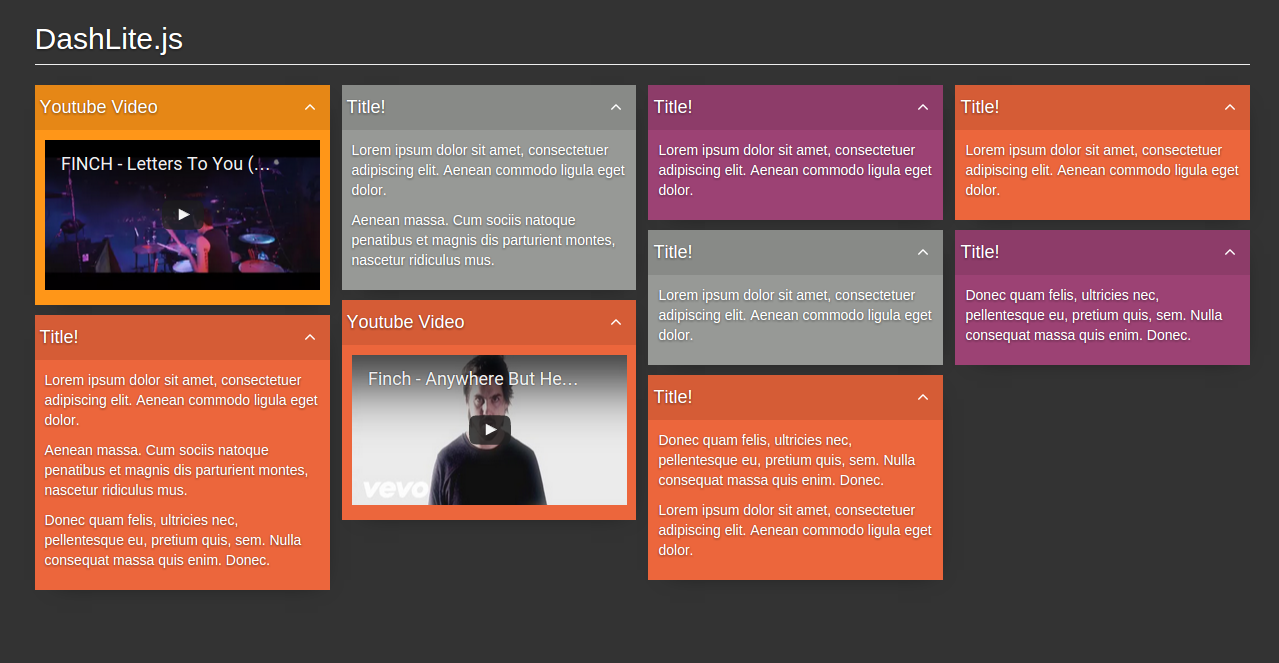Collapse the orange Title! widget with only one Lorem paragraph
Viewport: 1279px width, 663px height.
(x=1230, y=107)
